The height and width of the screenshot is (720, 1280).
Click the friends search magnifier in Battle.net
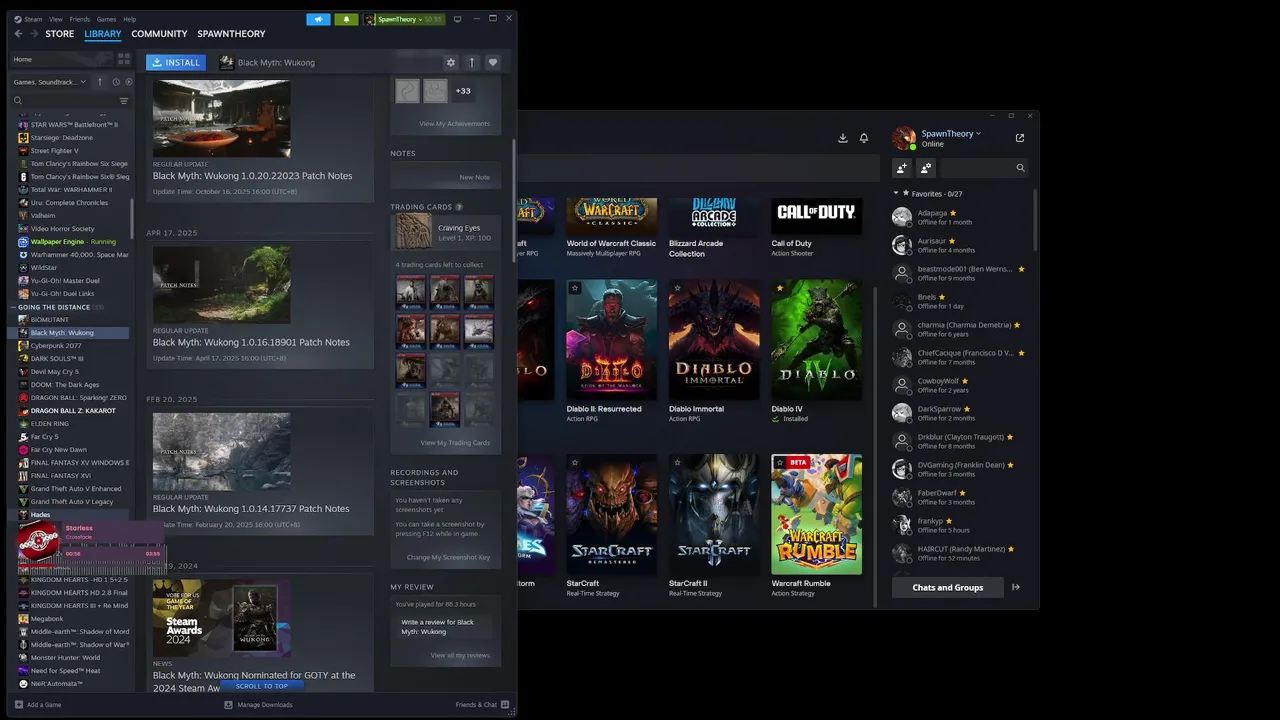[1020, 168]
